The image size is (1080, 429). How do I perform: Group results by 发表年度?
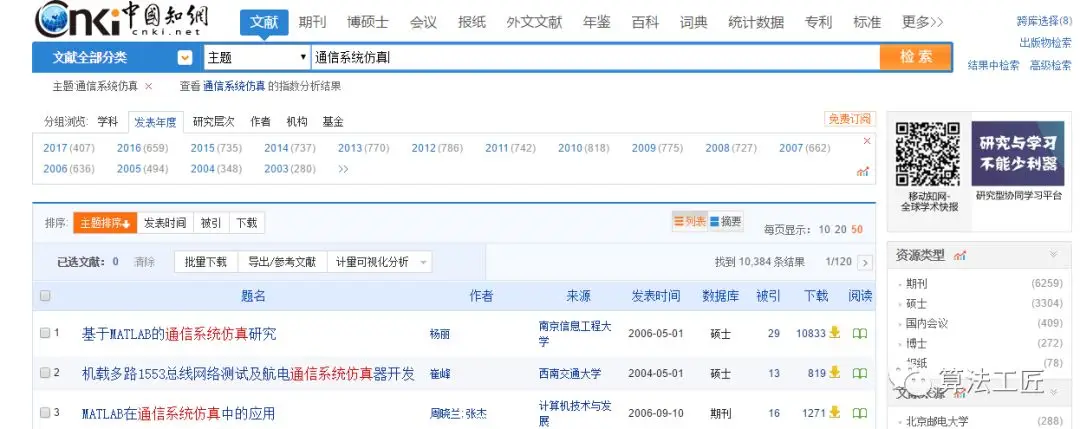155,123
